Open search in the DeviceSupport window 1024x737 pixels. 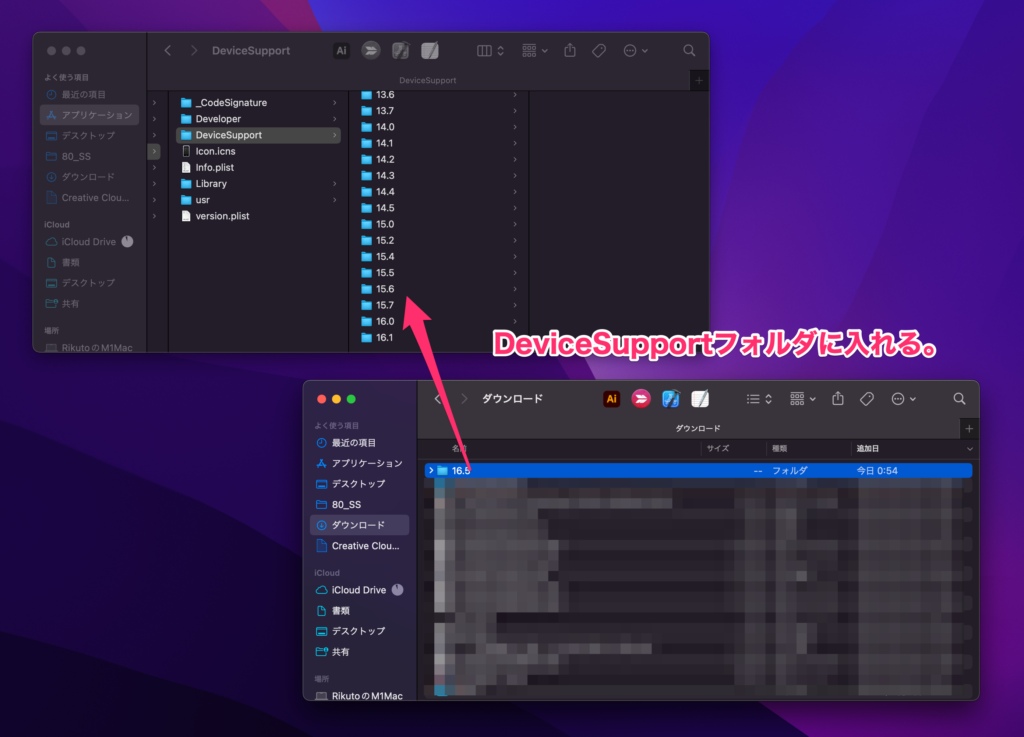[689, 50]
